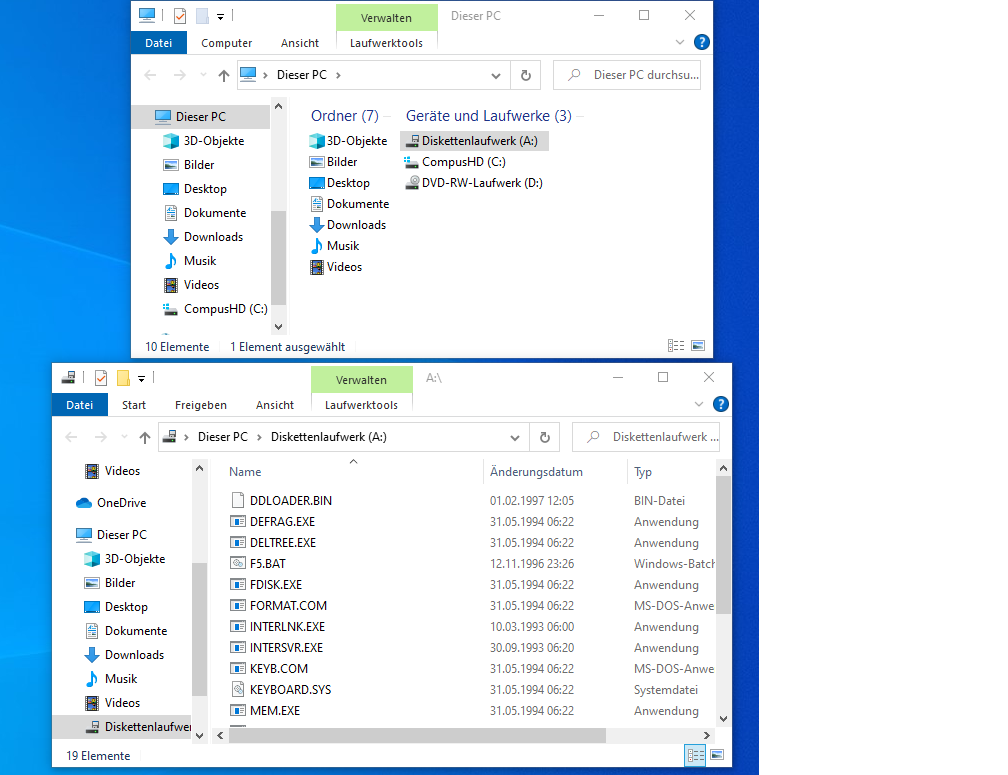Select DDLOADER.BIN file
This screenshot has height=775, width=1008.
[280, 501]
